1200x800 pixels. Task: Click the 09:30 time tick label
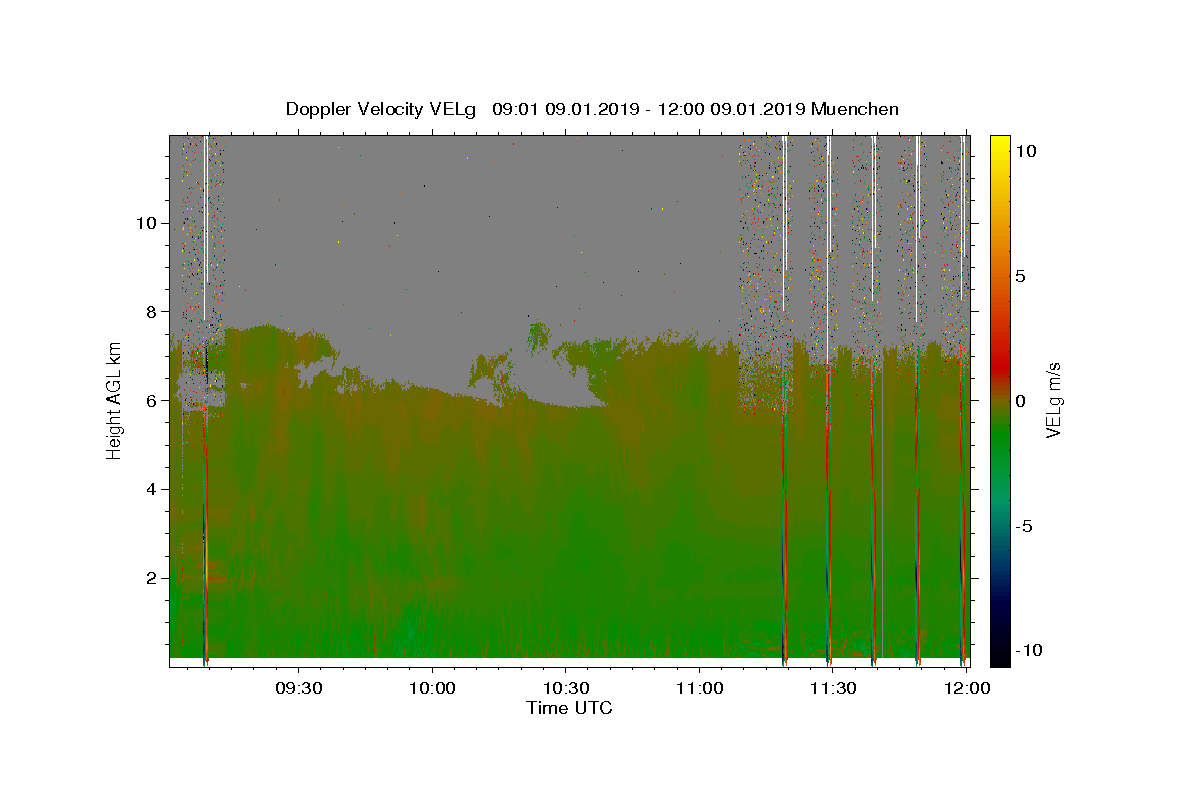tap(298, 688)
